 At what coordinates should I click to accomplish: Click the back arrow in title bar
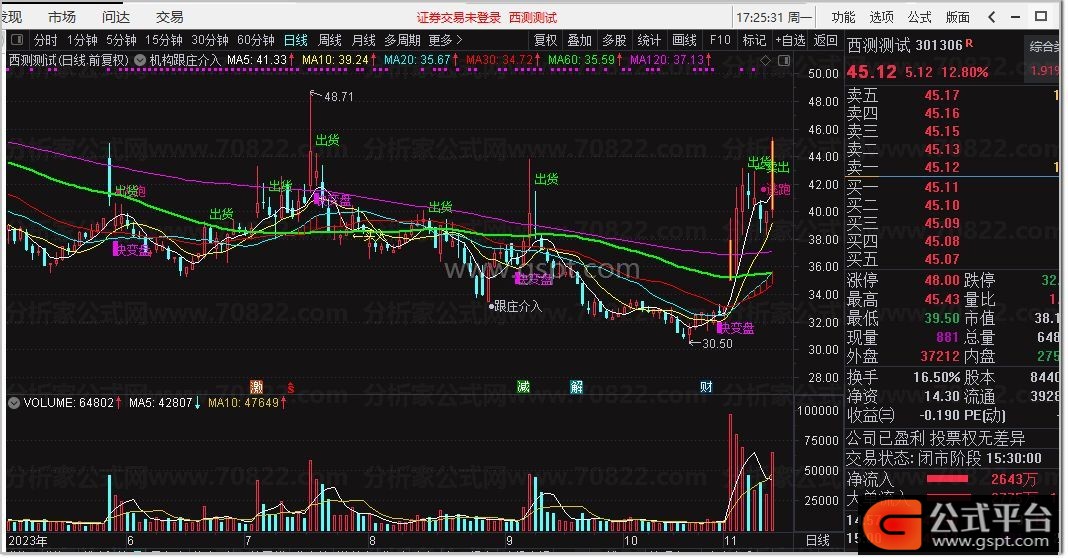[992, 17]
